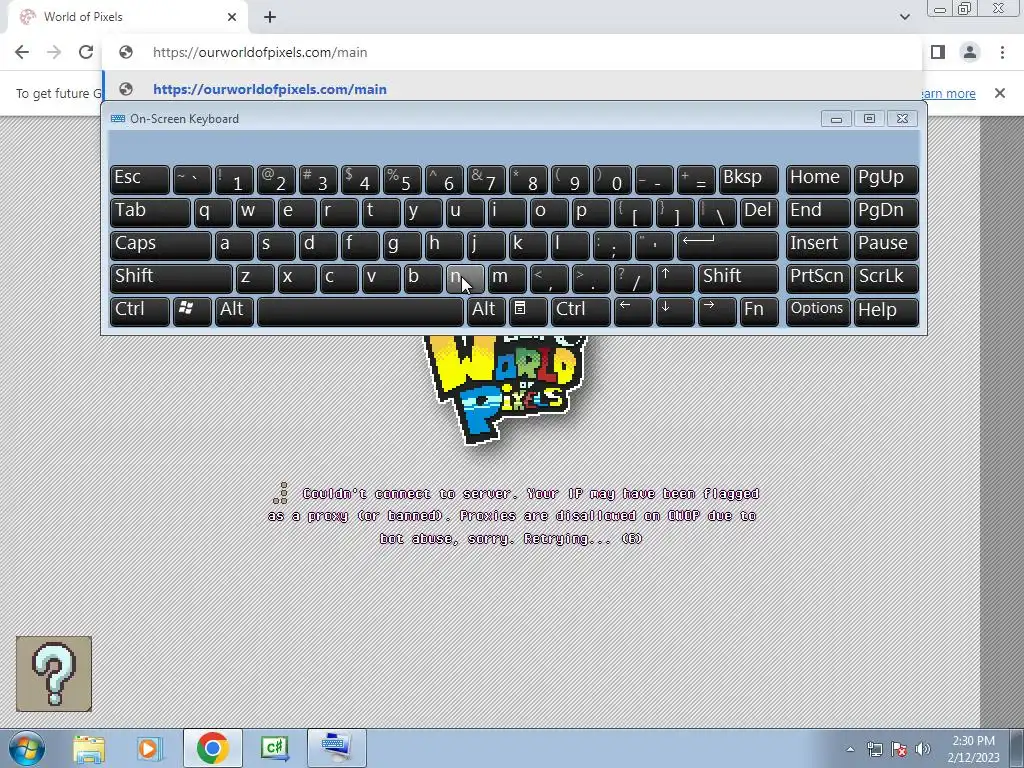This screenshot has width=1024, height=768.
Task: Click the End key
Action: coord(818,212)
